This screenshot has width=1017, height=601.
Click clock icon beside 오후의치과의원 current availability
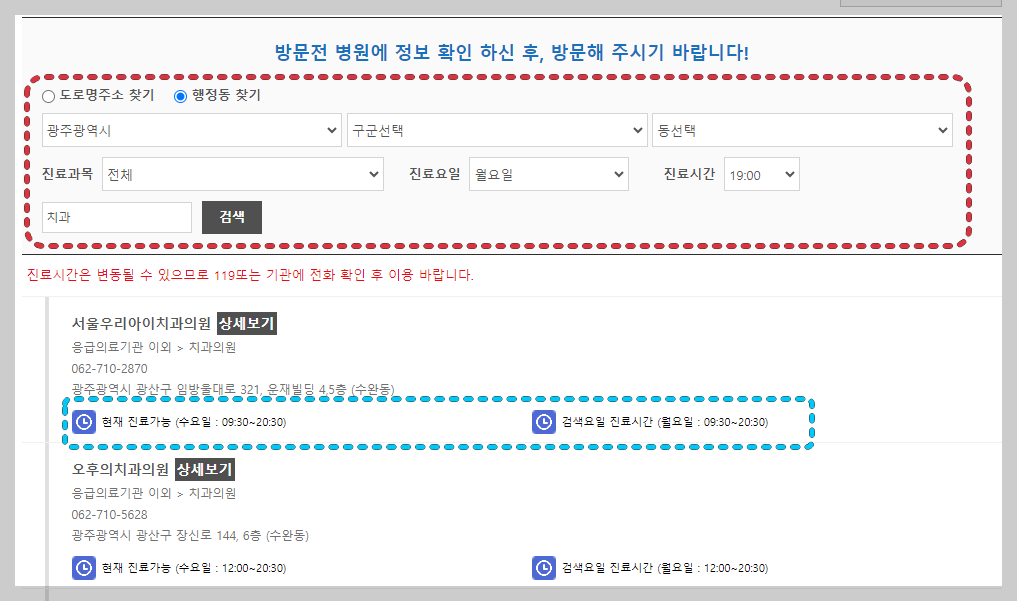coord(83,568)
